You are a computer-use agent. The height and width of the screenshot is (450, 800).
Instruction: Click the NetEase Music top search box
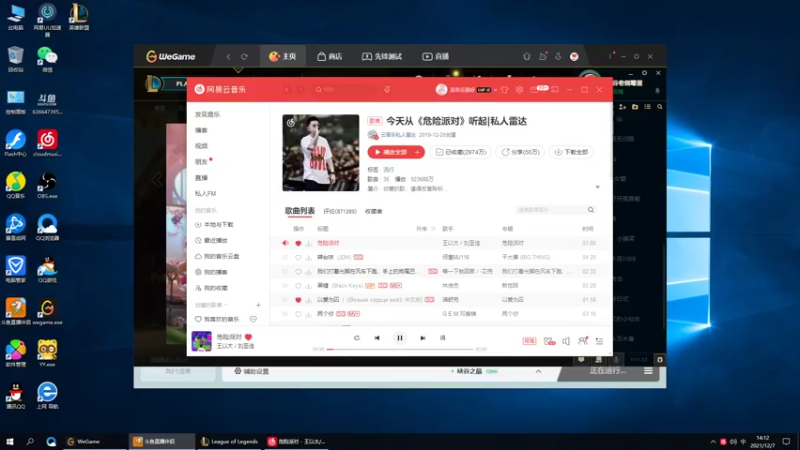pyautogui.click(x=344, y=90)
